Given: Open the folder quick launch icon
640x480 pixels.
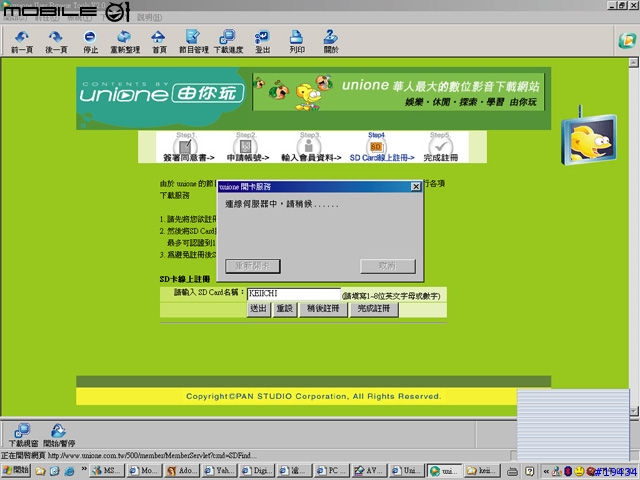Looking at the screenshot, I should (40, 471).
